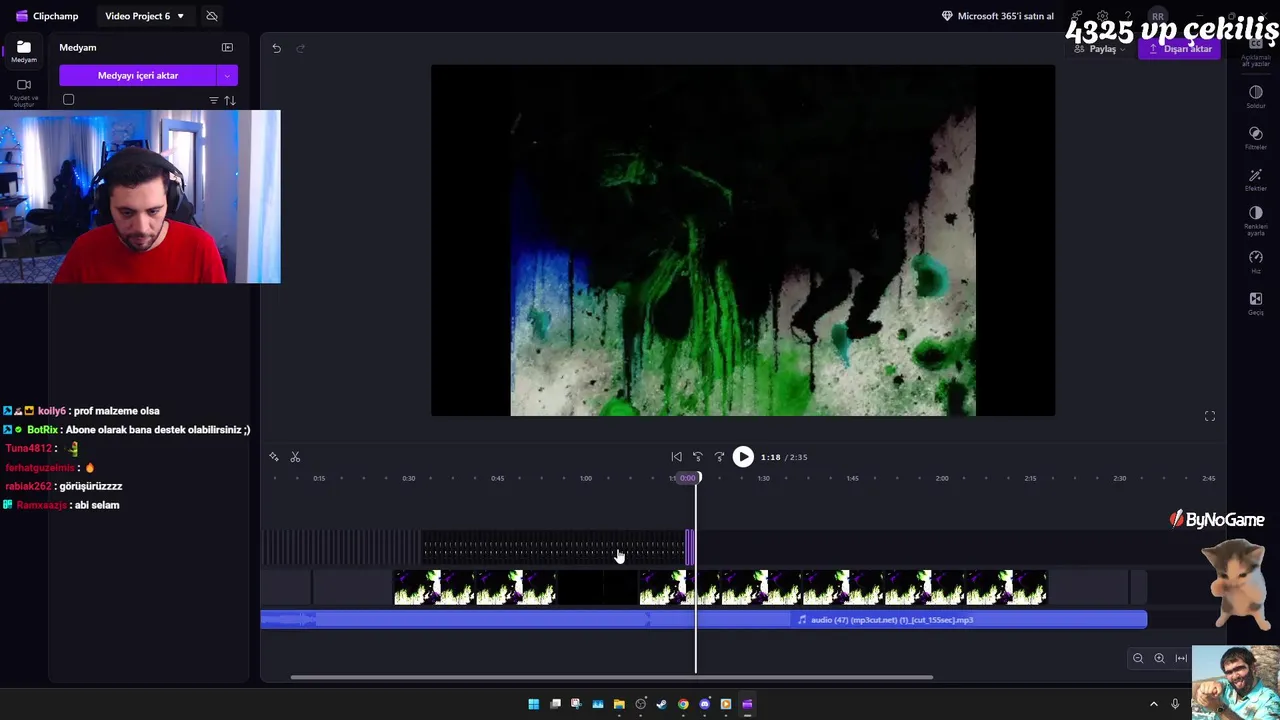This screenshot has height=720, width=1280.
Task: Click the timeline horizontal scrollbar
Action: pyautogui.click(x=612, y=677)
